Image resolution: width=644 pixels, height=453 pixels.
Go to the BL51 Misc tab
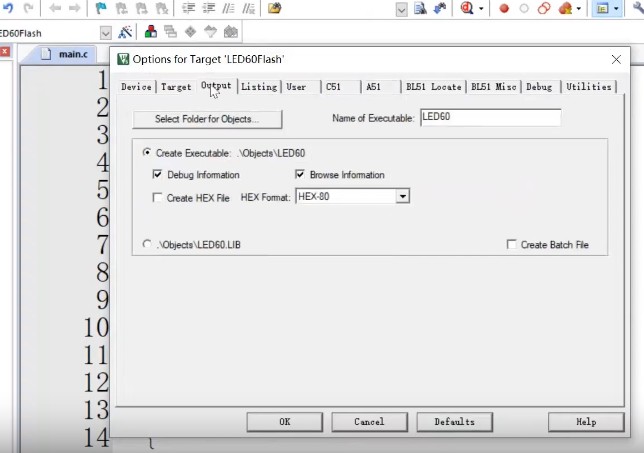click(x=494, y=87)
